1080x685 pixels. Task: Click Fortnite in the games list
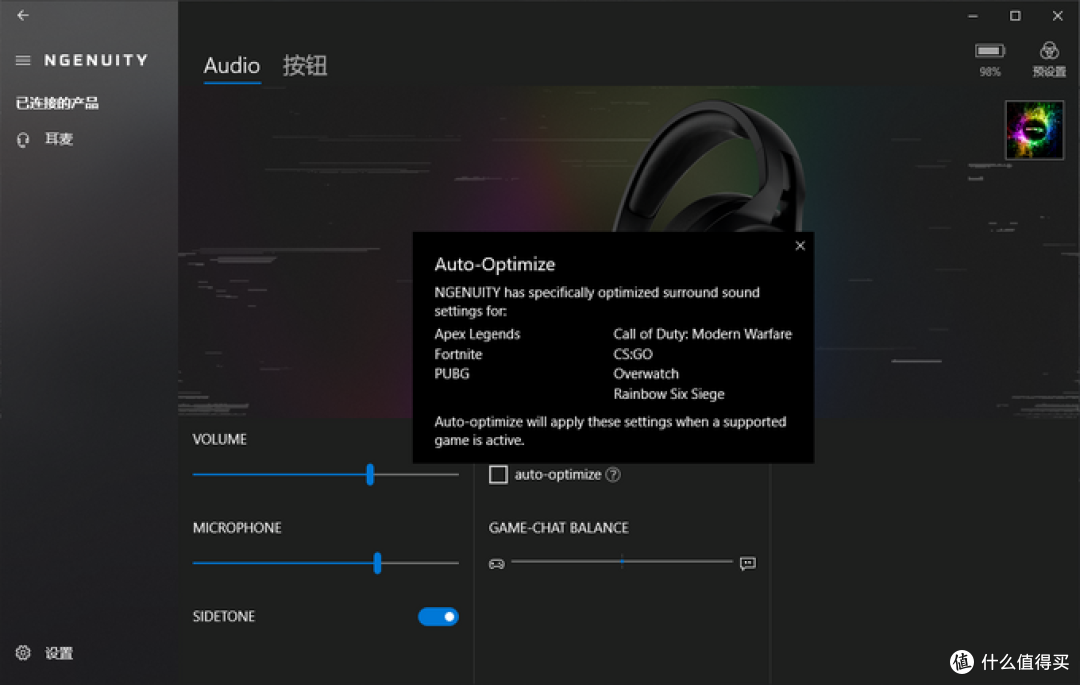click(x=458, y=354)
